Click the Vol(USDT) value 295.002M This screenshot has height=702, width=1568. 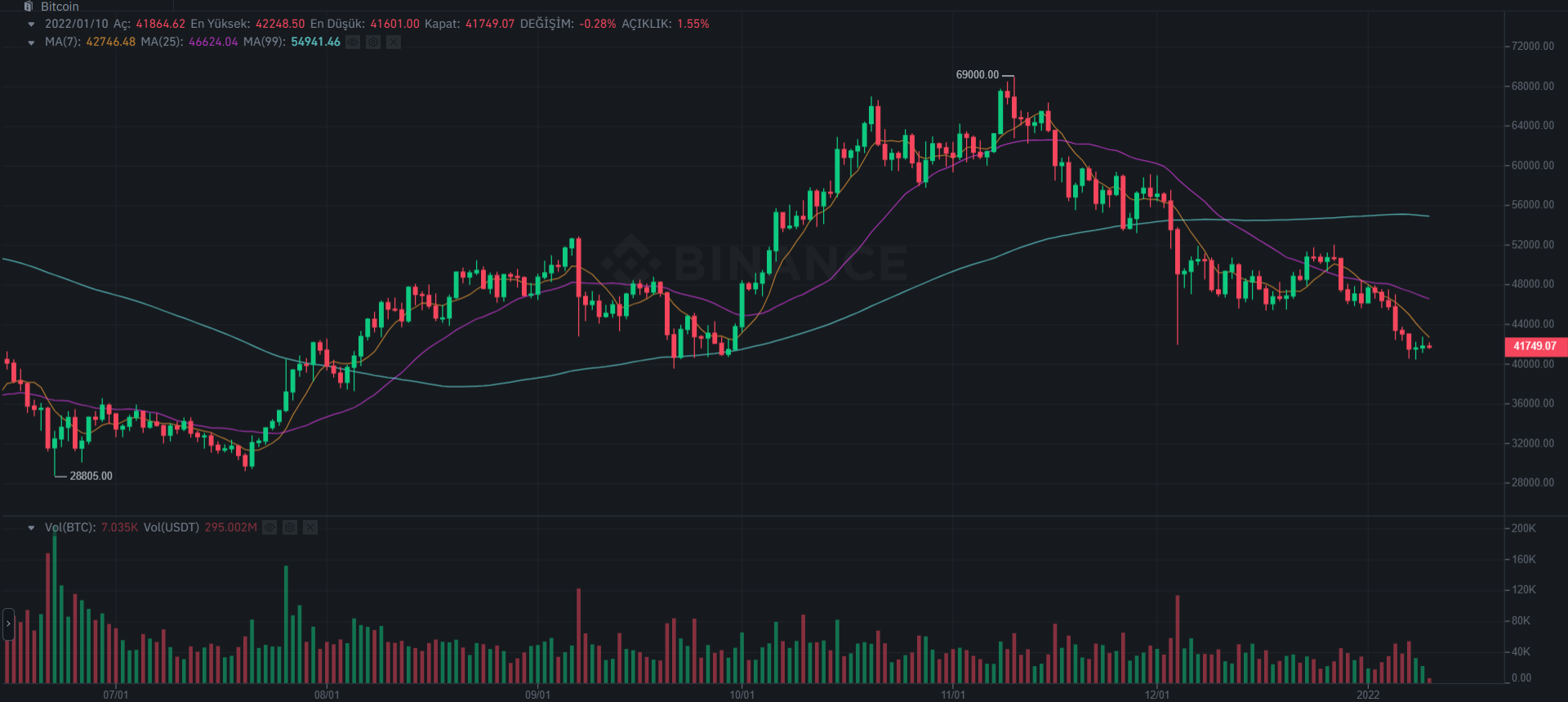(x=230, y=527)
